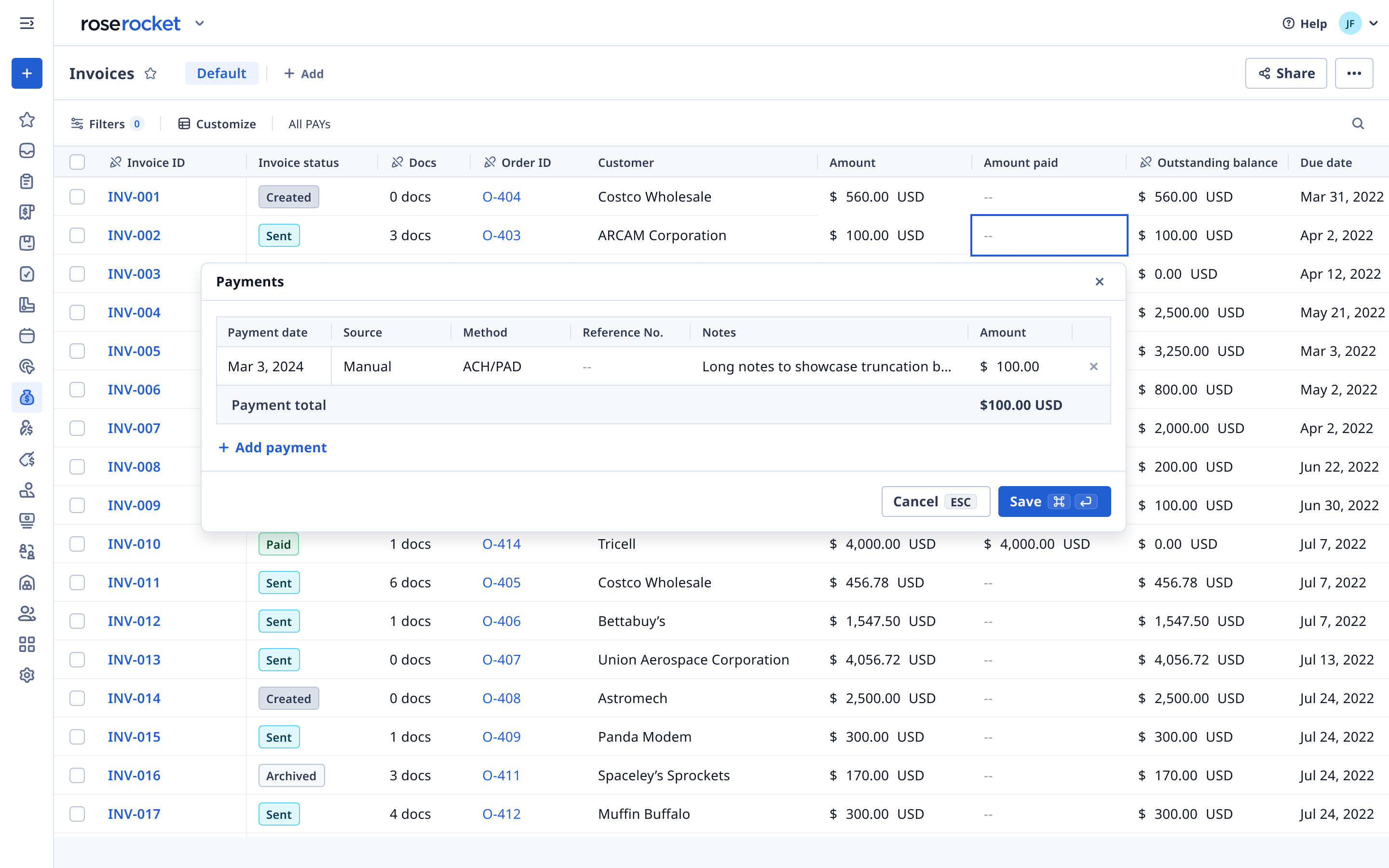
Task: Open the calendar sidebar icon
Action: 27,336
